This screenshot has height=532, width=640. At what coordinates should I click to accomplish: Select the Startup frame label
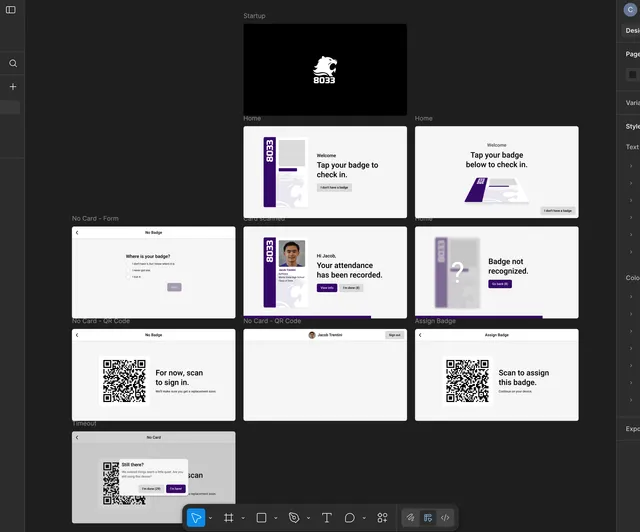click(x=254, y=16)
